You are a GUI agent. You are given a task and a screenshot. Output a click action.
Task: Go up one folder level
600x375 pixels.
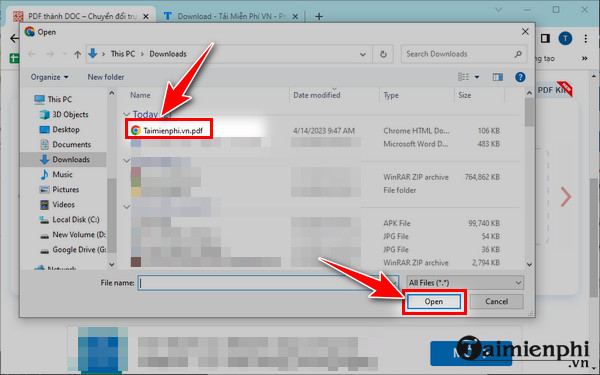pos(78,54)
